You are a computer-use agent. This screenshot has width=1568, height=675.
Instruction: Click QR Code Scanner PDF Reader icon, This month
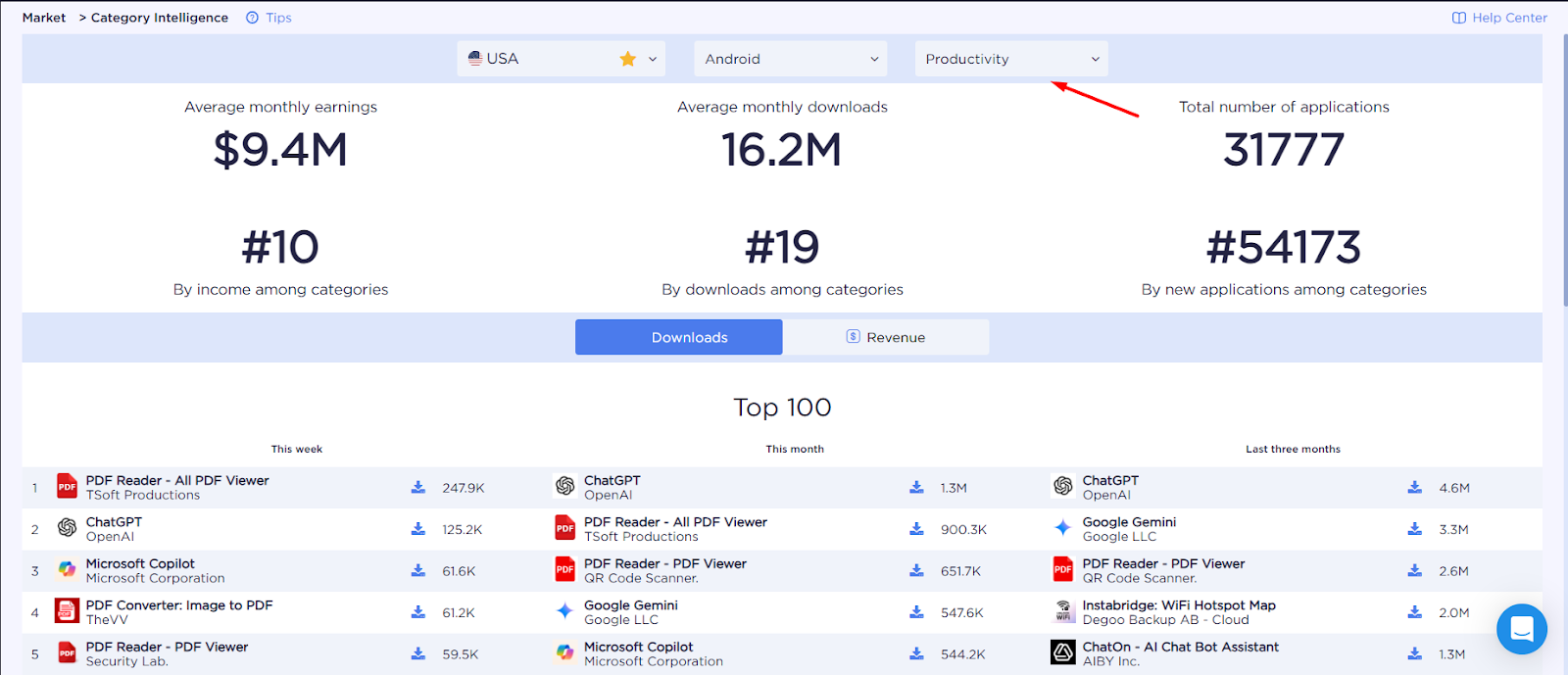(x=564, y=570)
